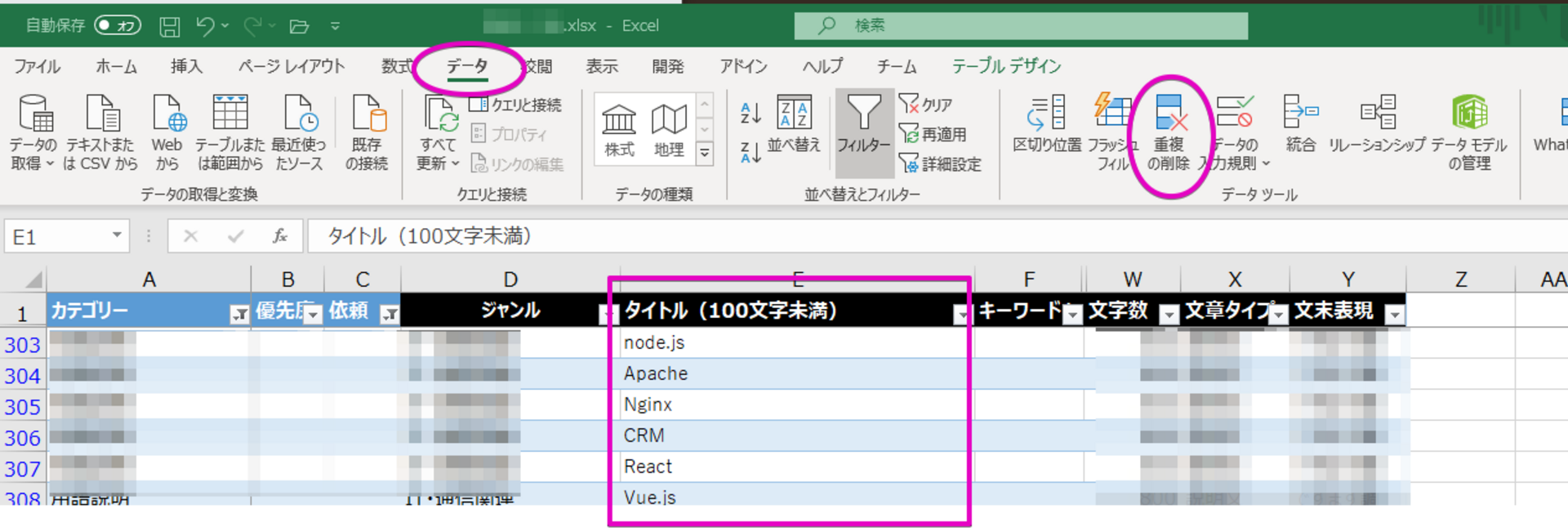The image size is (1568, 528).
Task: Expand the Name Box dropdown arrow
Action: point(117,235)
